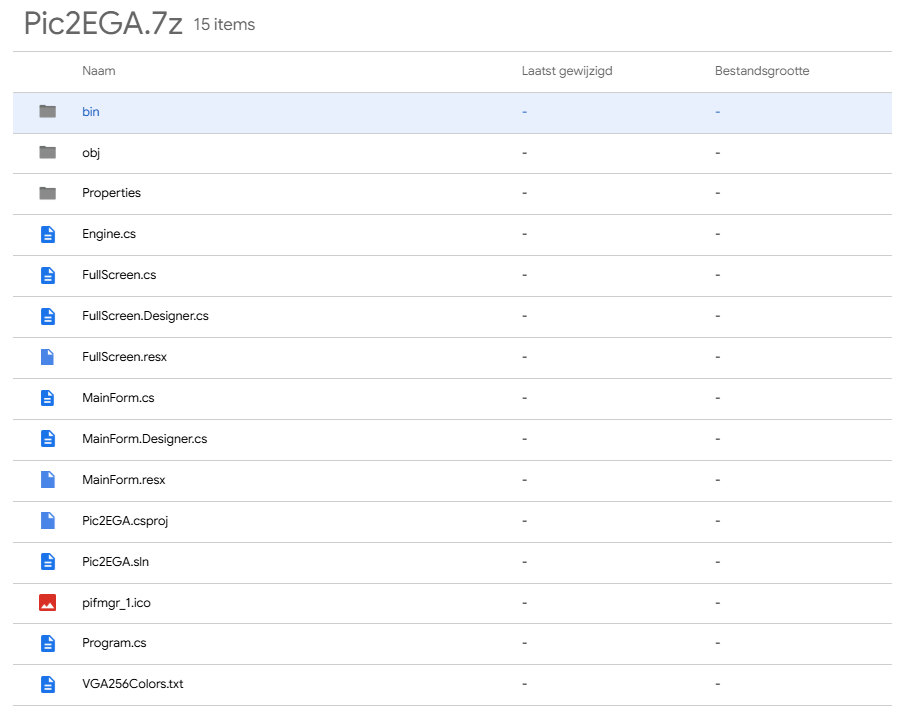The height and width of the screenshot is (728, 907).
Task: Open the FullScreen.Designer.cs file
Action: click(145, 316)
